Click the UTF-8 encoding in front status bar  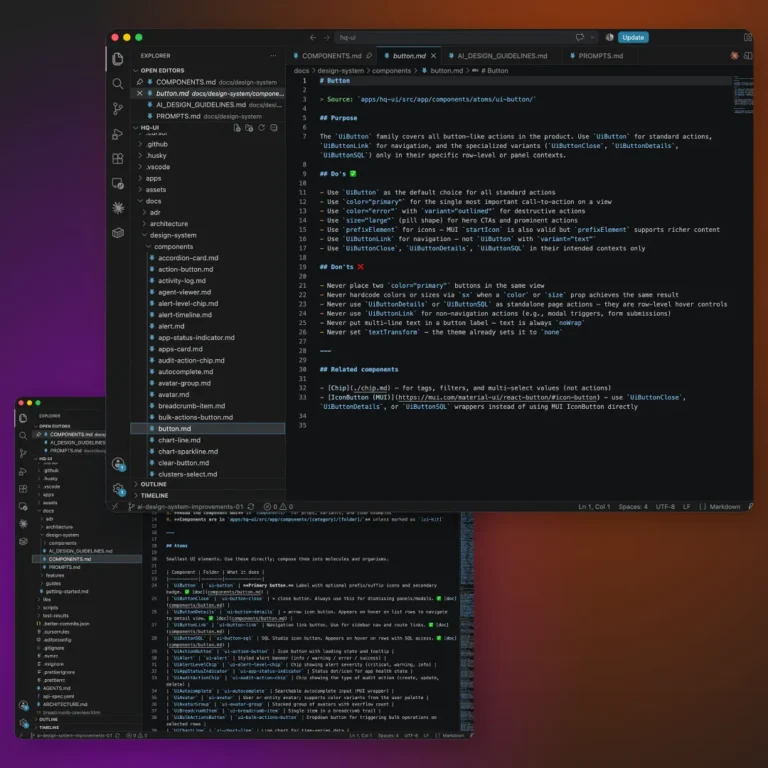click(x=665, y=506)
